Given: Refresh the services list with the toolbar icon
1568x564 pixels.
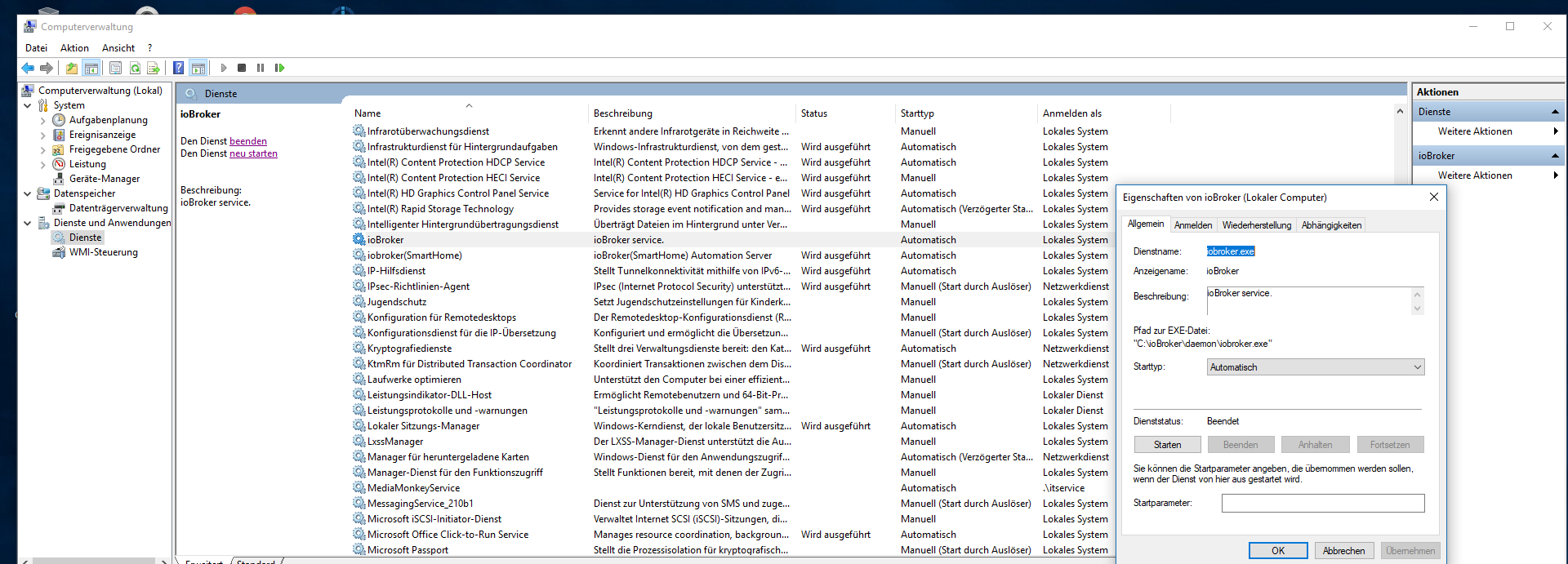Looking at the screenshot, I should [135, 68].
